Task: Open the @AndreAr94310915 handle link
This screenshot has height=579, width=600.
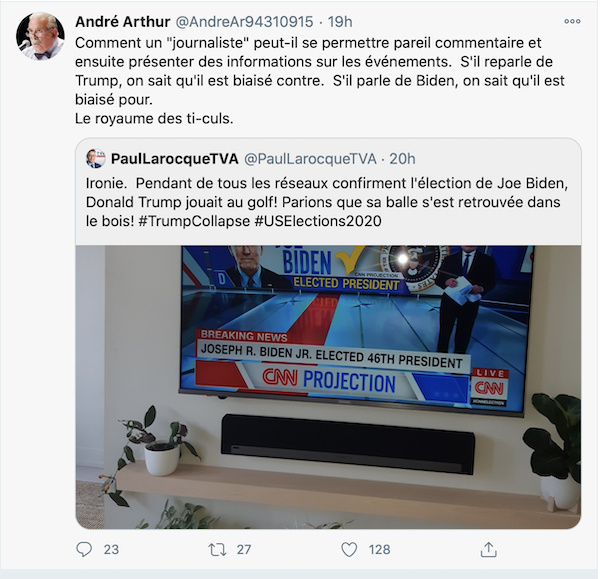Action: click(244, 22)
